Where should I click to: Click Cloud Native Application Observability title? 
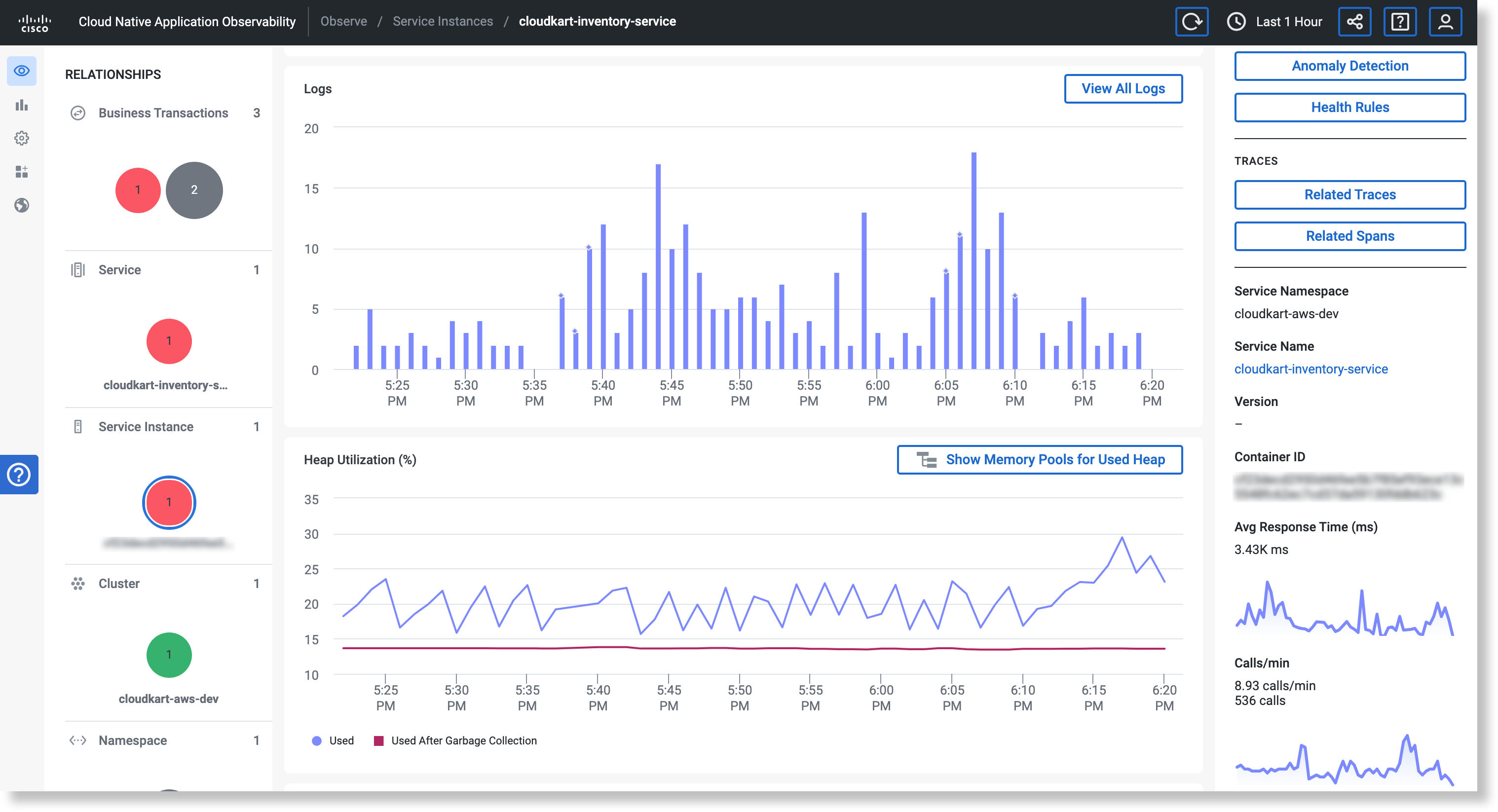187,22
